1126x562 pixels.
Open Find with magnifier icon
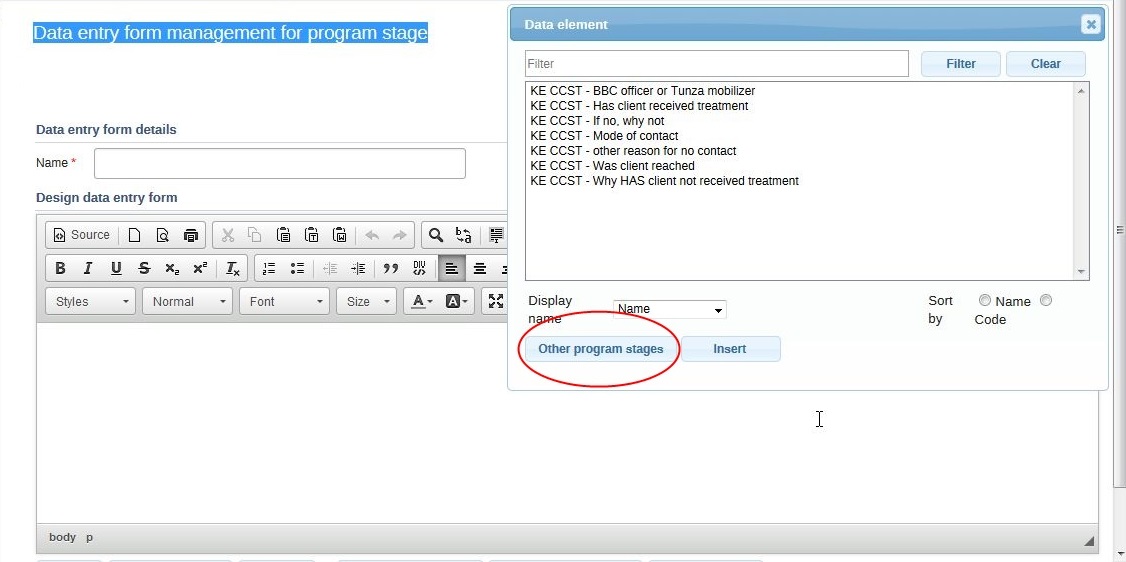[436, 235]
